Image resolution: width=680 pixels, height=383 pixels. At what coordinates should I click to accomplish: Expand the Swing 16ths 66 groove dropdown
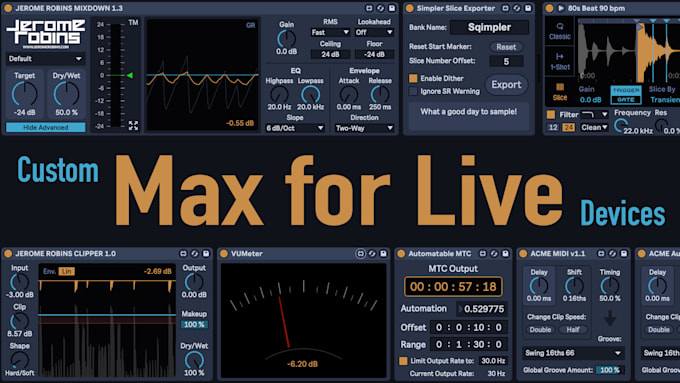pyautogui.click(x=573, y=353)
